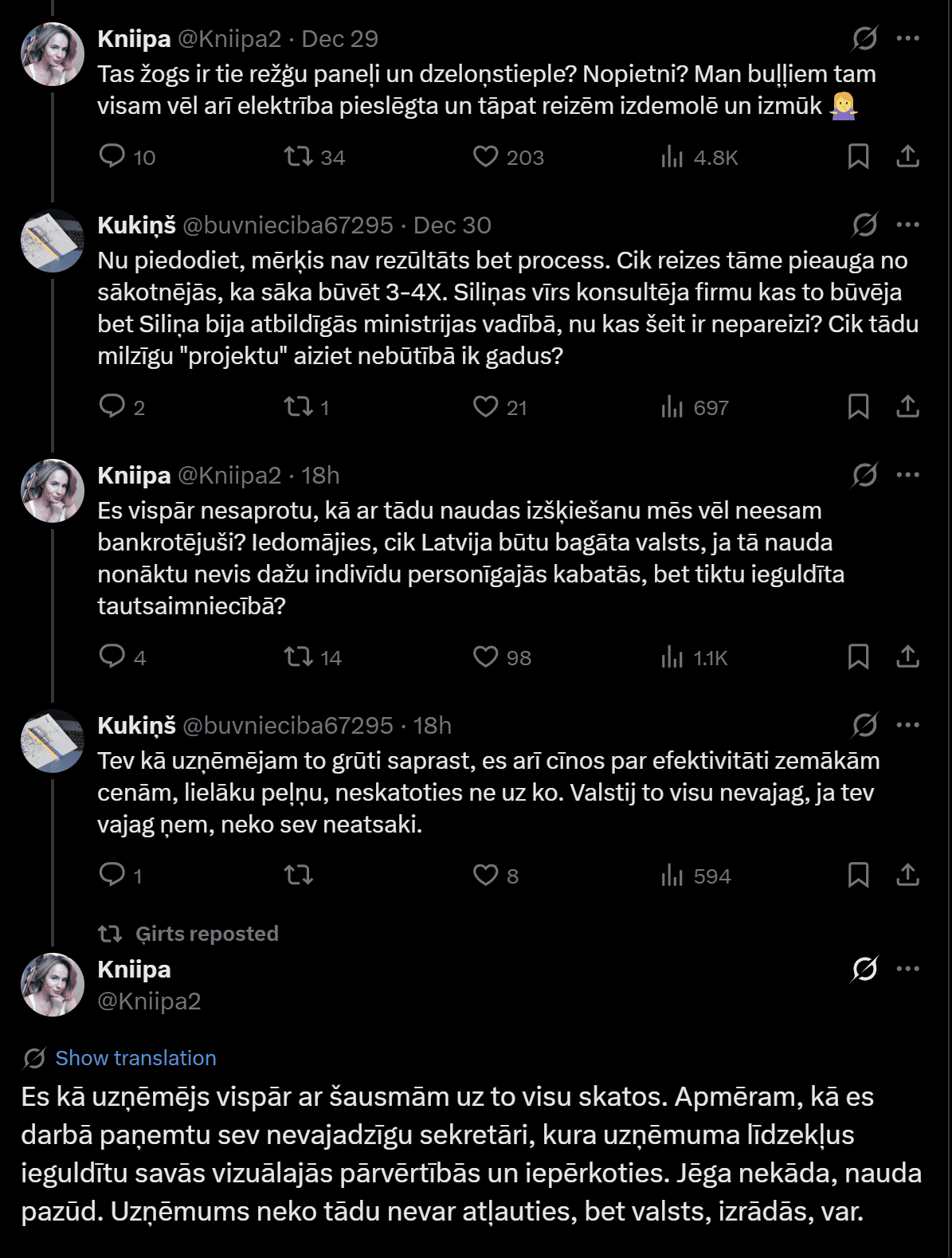Bookmark Kniipa's Dec 29 tweet
This screenshot has height=1258, width=952.
tap(858, 156)
